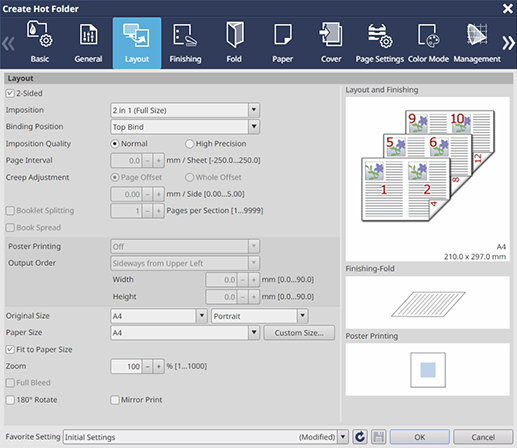517x448 pixels.
Task: Uncheck the 2-Sided checkbox
Action: [10, 93]
